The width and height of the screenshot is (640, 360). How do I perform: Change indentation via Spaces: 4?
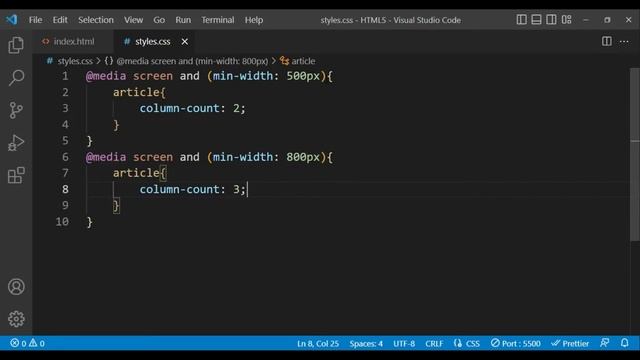(x=366, y=344)
